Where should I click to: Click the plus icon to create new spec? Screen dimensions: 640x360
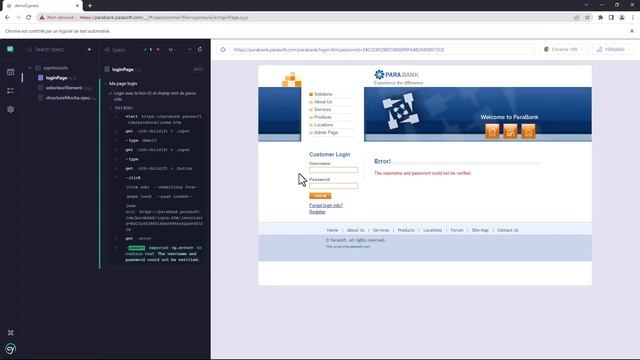(89, 49)
